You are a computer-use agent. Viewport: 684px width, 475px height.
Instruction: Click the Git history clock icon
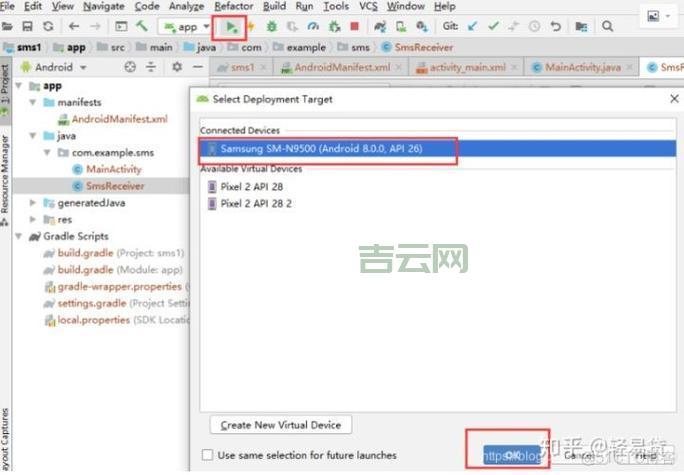tap(534, 27)
